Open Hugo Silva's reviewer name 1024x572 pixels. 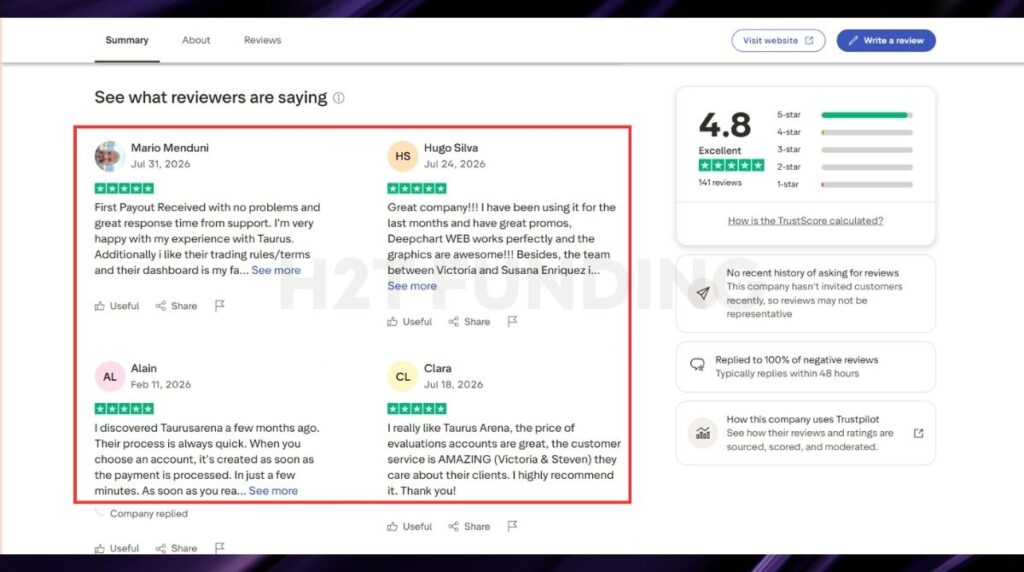click(x=451, y=148)
